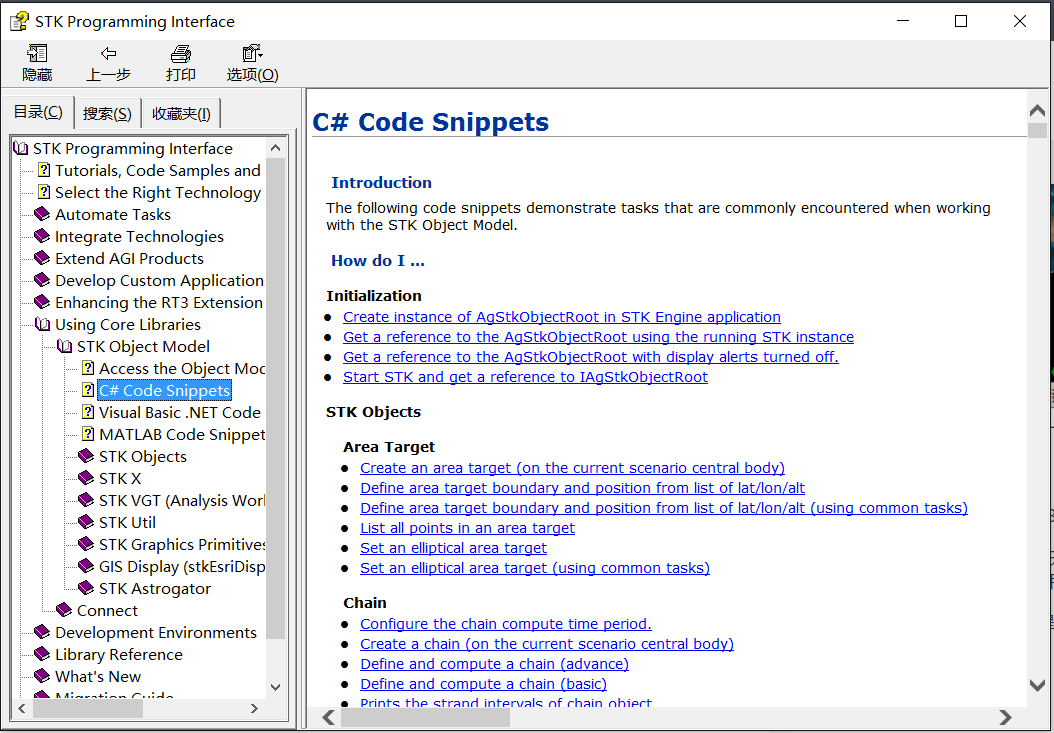Viewport: 1054px width, 733px height.
Task: Open Get reference using running STK instance link
Action: pos(598,337)
